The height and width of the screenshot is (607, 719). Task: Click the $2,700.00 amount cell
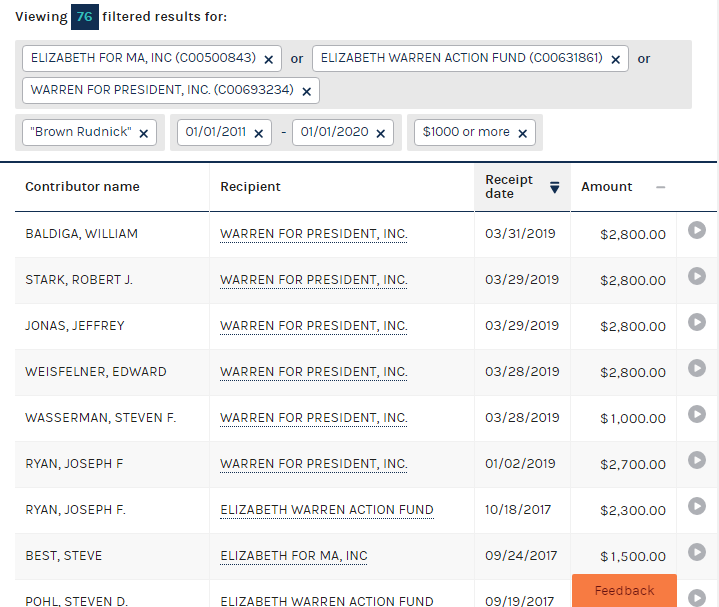(633, 464)
